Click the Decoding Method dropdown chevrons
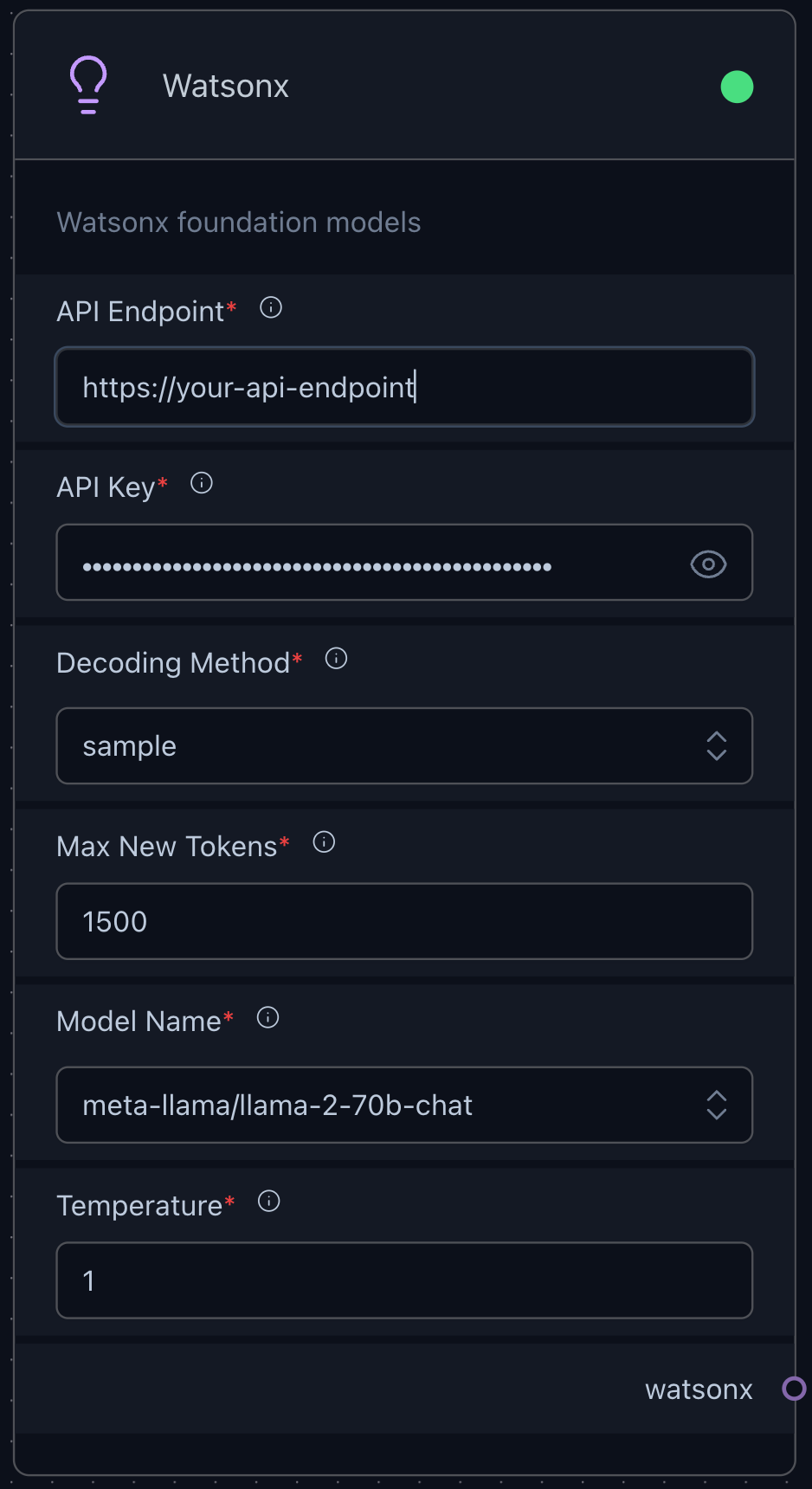The width and height of the screenshot is (812, 1489). (716, 746)
